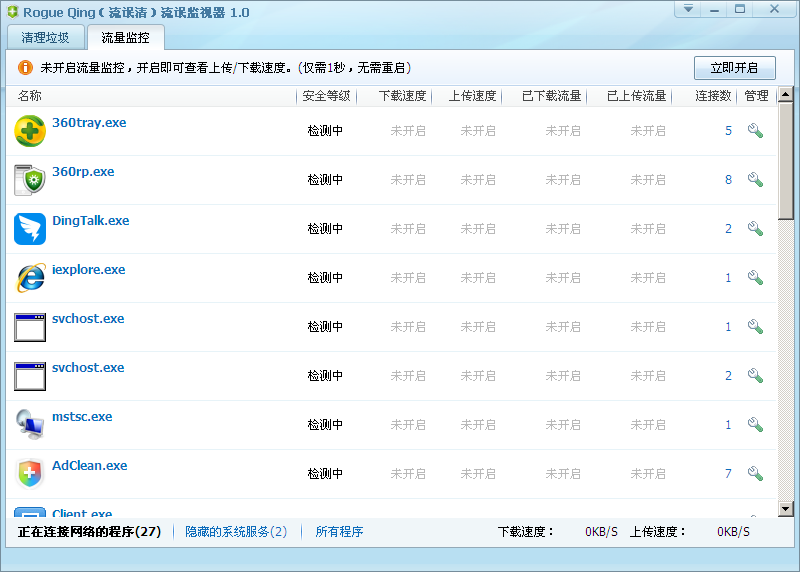This screenshot has height=572, width=800.
Task: Open the manage wrench for DingTalk.exe
Action: (x=755, y=229)
